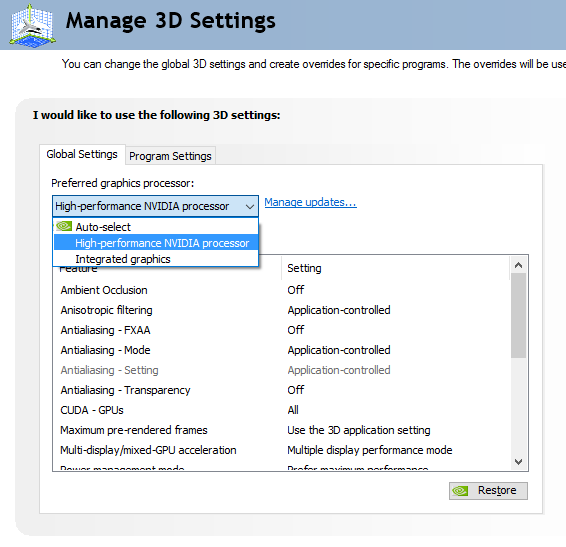Choose Auto-select from the processor list
The image size is (566, 547).
156,227
